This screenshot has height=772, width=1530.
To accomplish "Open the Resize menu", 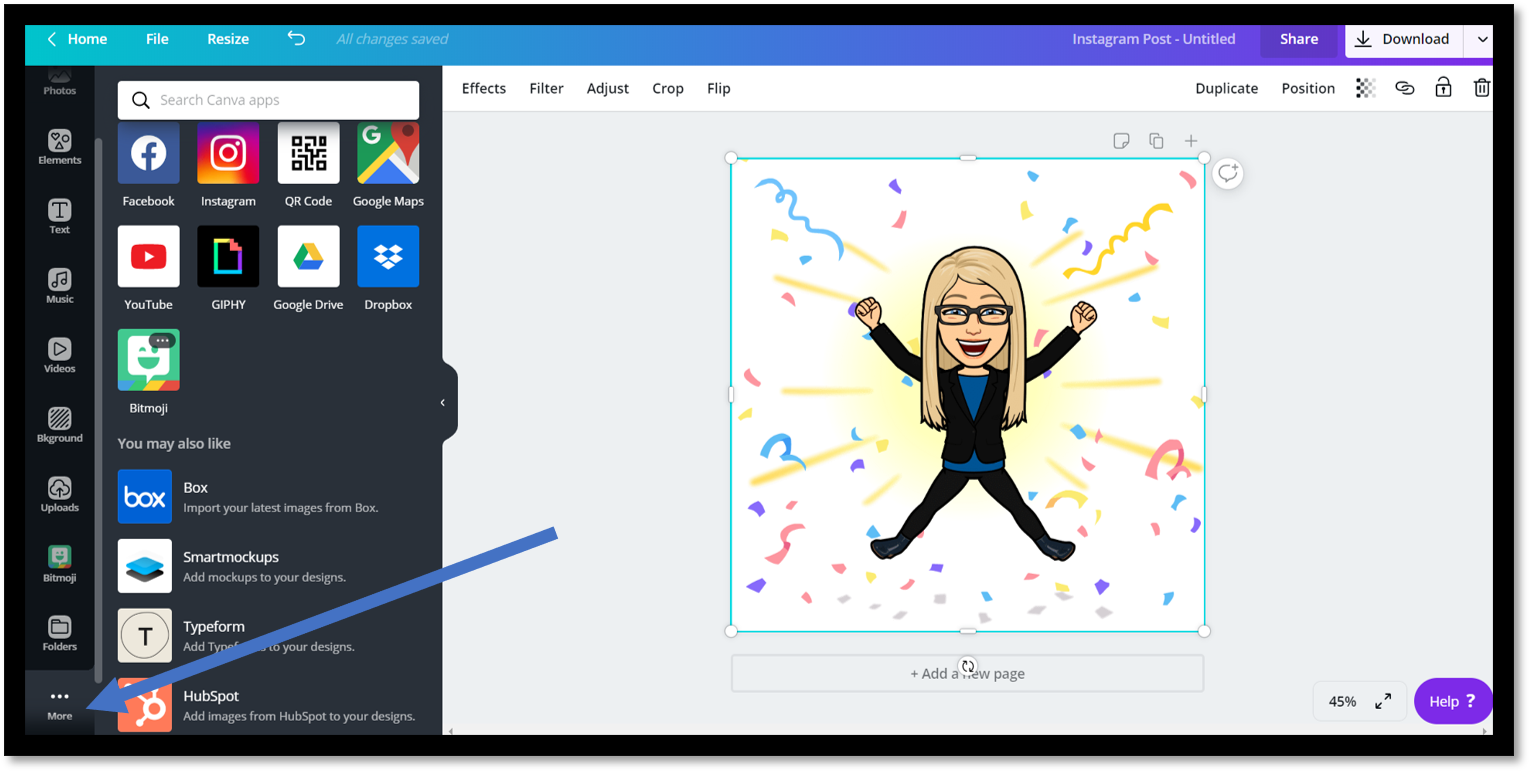I will (x=228, y=39).
